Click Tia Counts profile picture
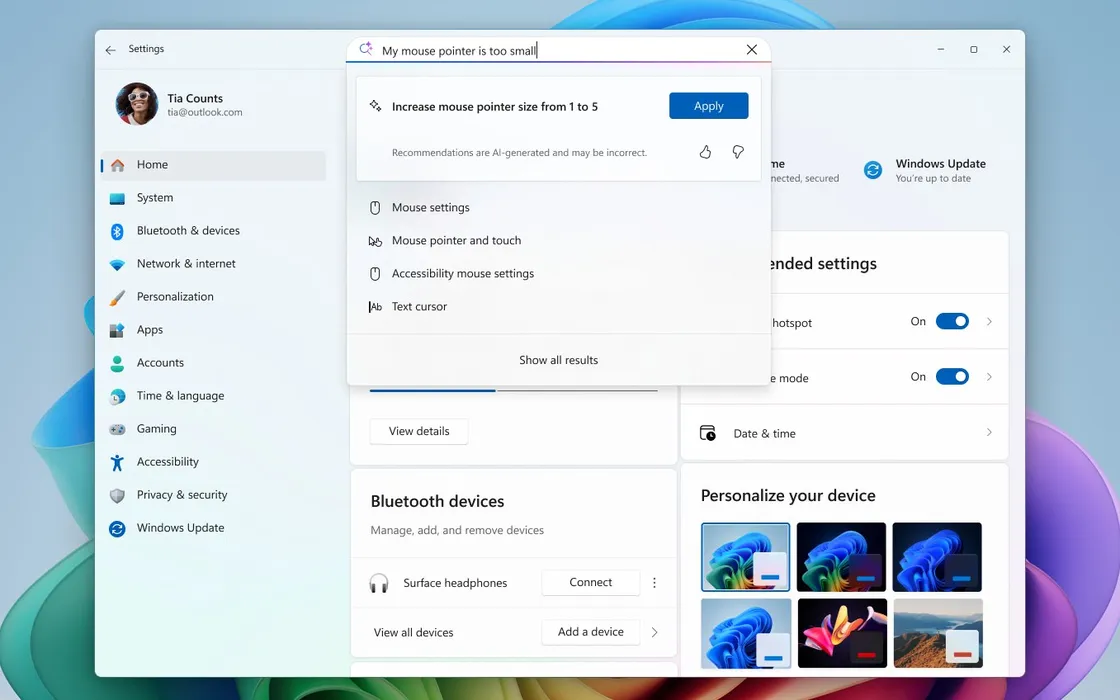Image resolution: width=1120 pixels, height=700 pixels. [x=137, y=104]
